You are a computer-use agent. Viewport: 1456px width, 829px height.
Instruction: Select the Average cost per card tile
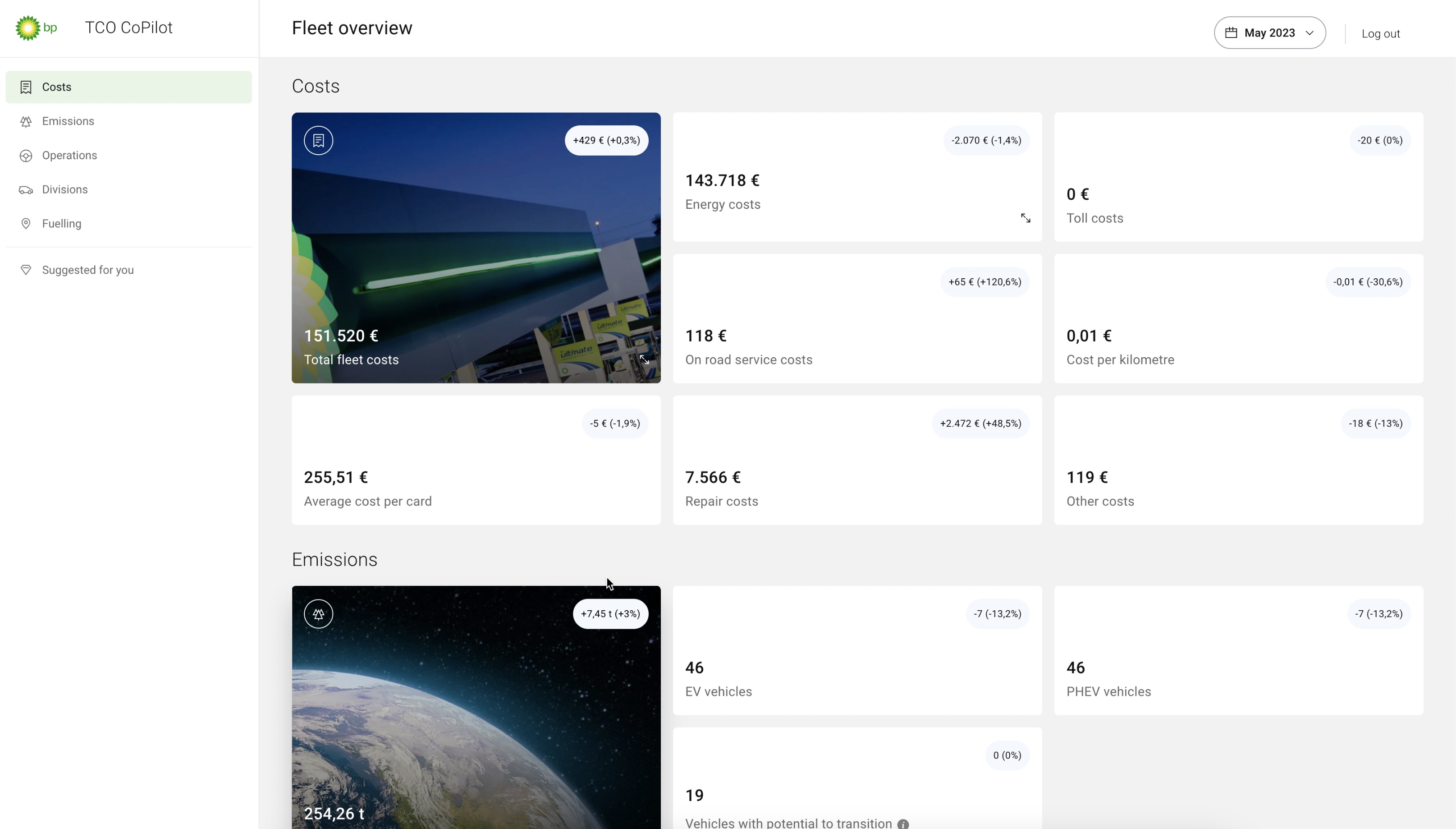476,460
